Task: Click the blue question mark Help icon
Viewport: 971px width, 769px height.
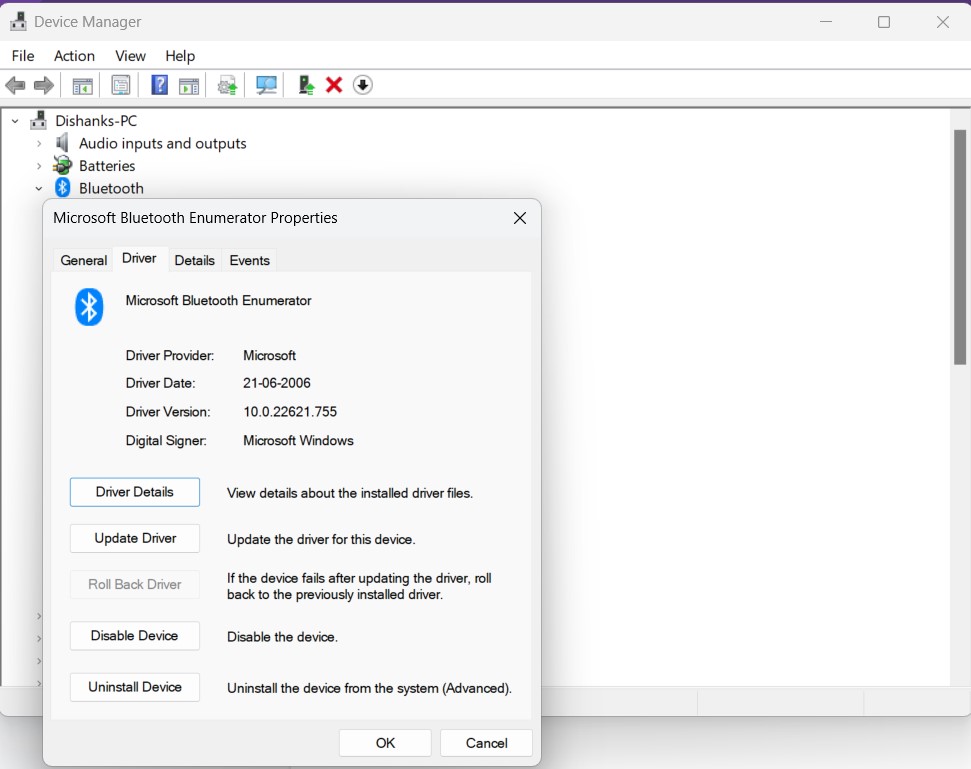Action: coord(159,86)
